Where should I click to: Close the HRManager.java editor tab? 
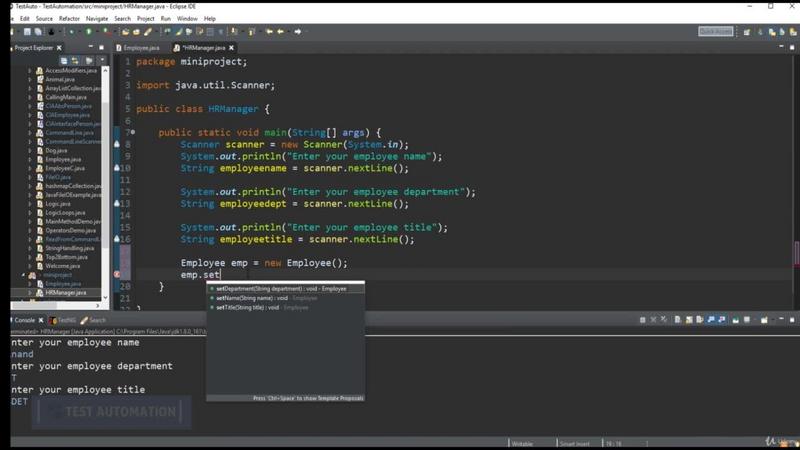coord(231,47)
